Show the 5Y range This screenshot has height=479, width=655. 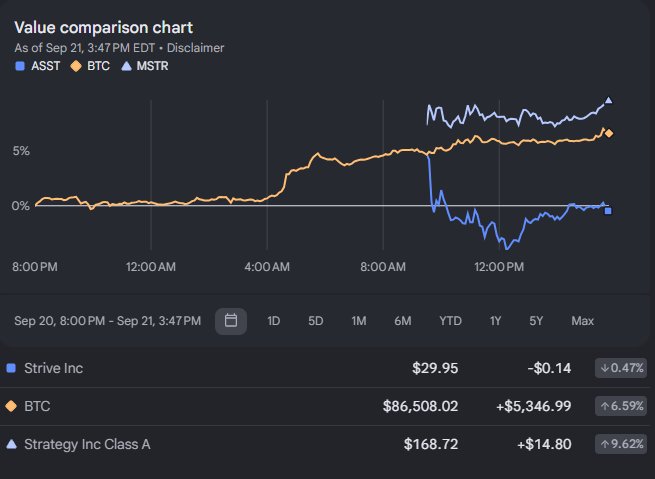536,321
